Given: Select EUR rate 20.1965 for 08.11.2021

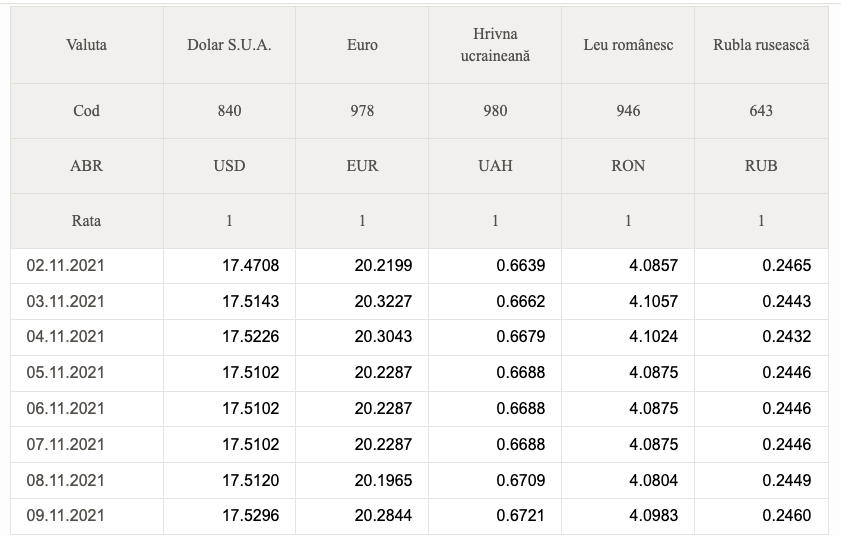Looking at the screenshot, I should coord(383,480).
